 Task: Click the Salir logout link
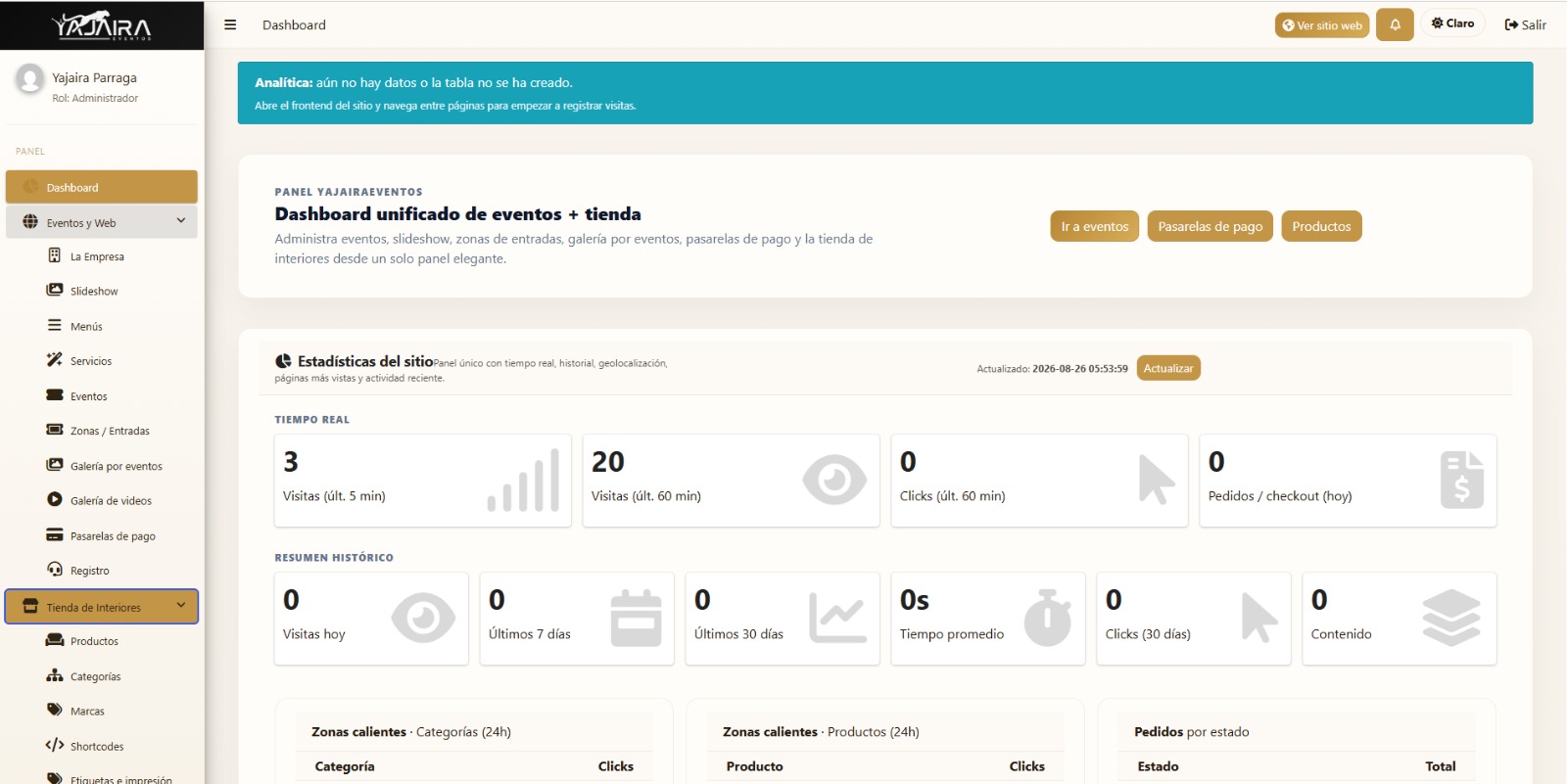click(x=1526, y=24)
